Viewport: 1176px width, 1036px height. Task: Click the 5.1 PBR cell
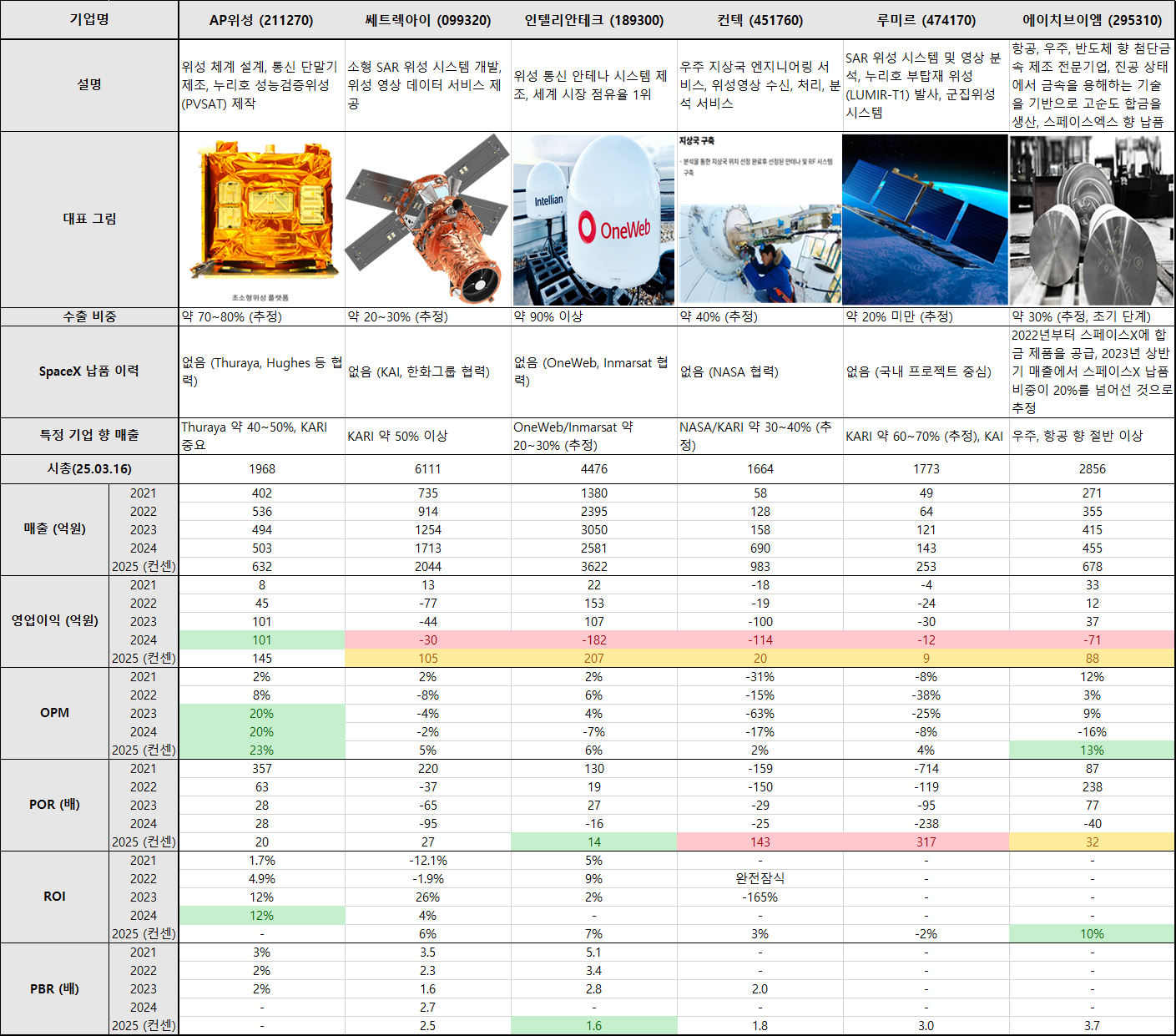(593, 953)
